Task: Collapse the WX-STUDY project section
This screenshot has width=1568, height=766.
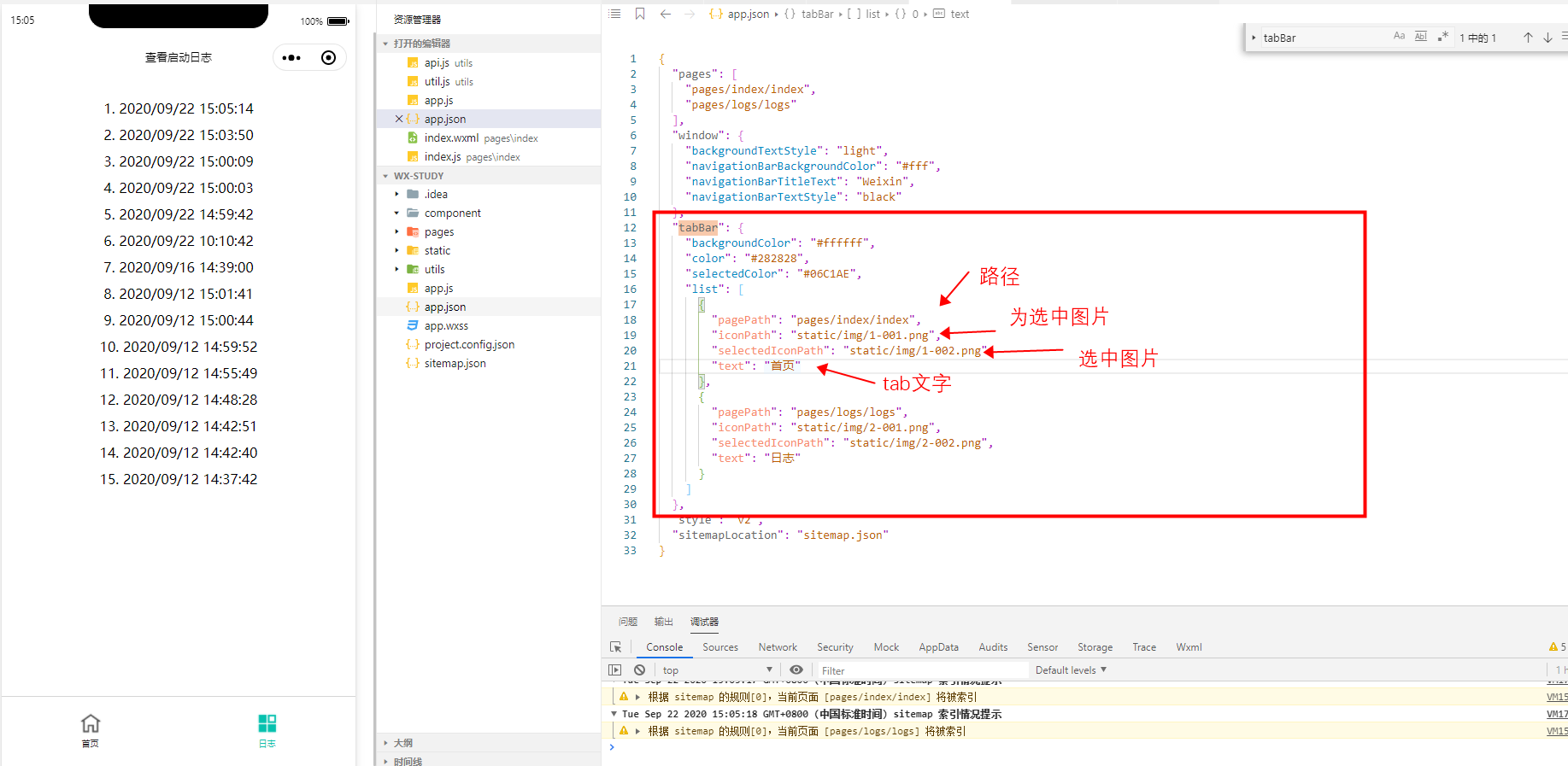Action: click(385, 176)
